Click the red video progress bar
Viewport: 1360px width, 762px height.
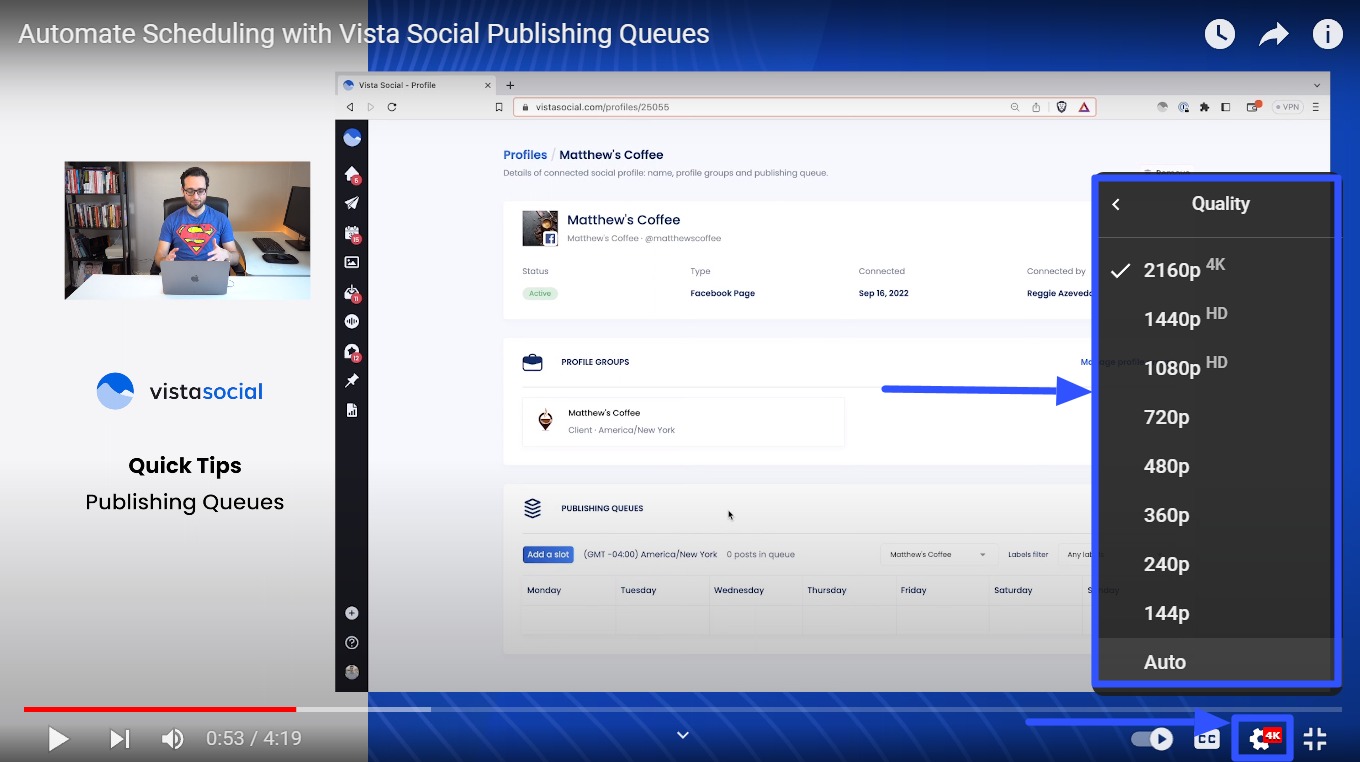click(160, 708)
